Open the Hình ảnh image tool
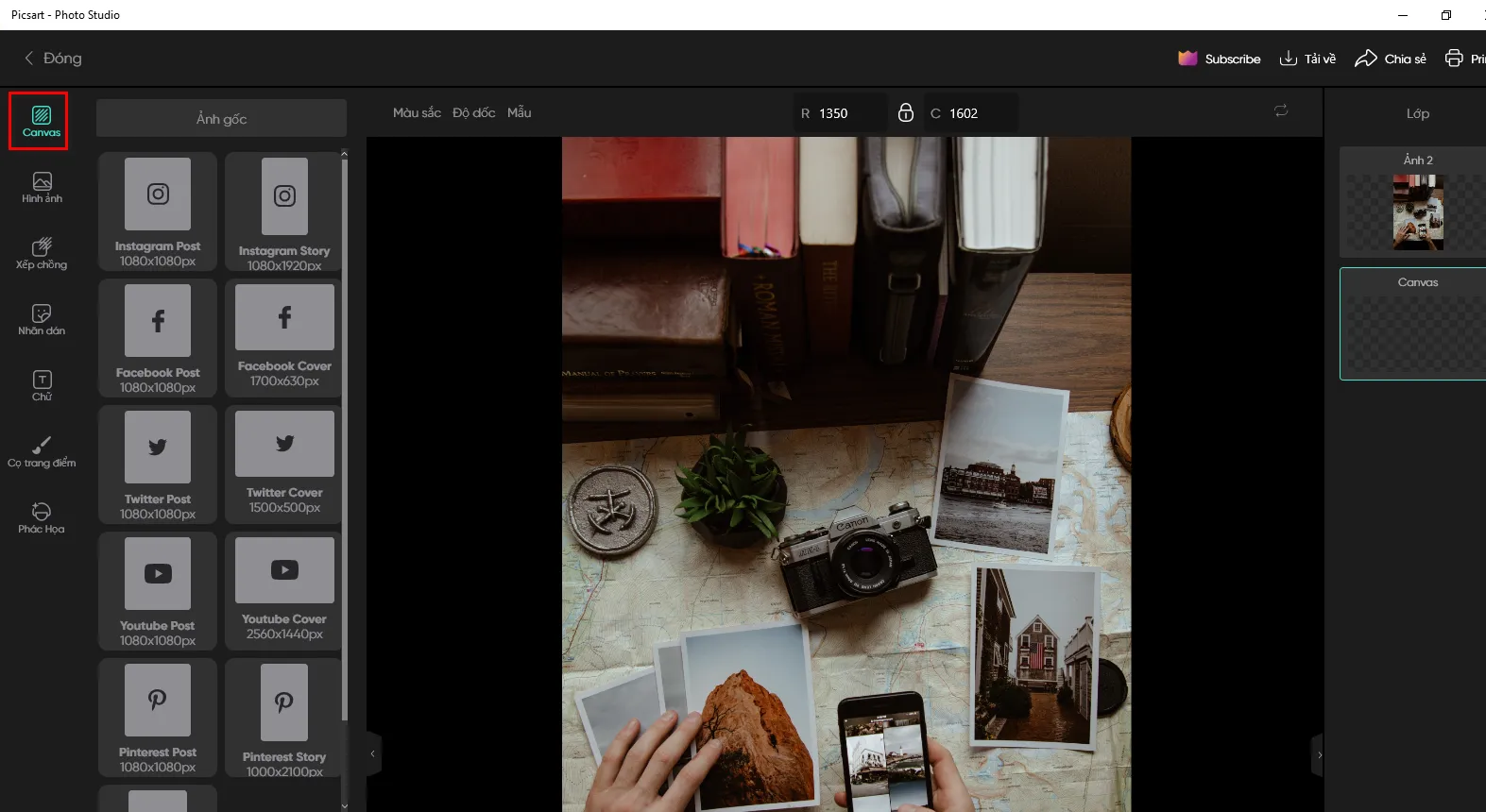Screen dimensions: 1486x812 (x=42, y=187)
